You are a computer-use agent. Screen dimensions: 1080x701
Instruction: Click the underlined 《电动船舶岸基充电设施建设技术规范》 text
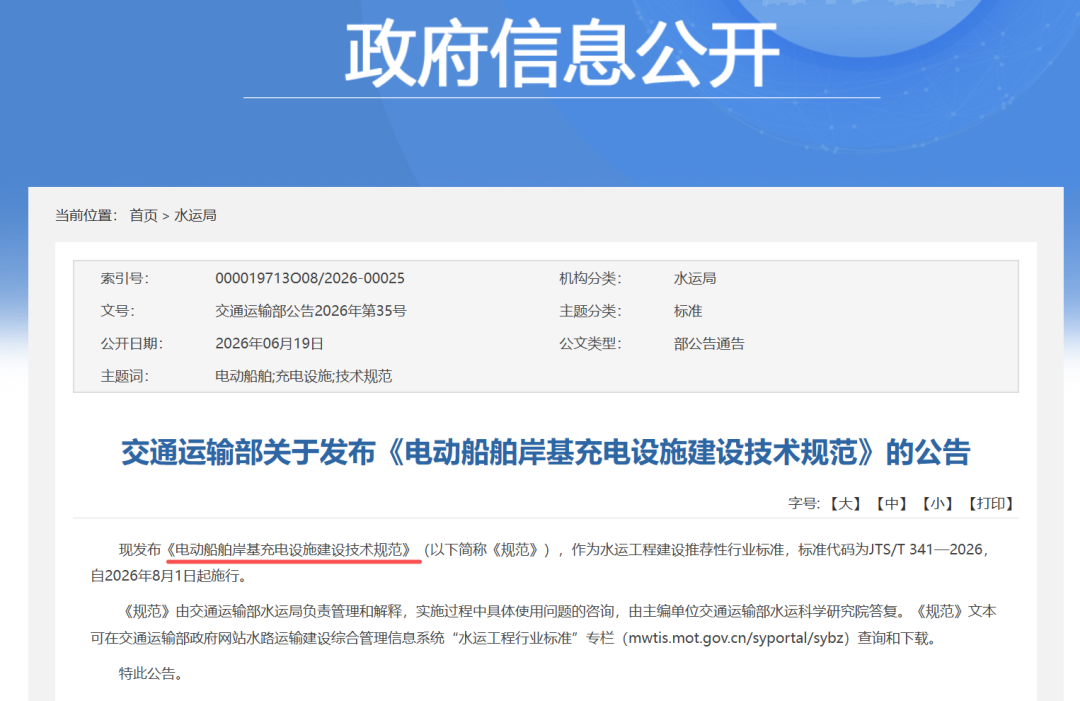point(291,550)
